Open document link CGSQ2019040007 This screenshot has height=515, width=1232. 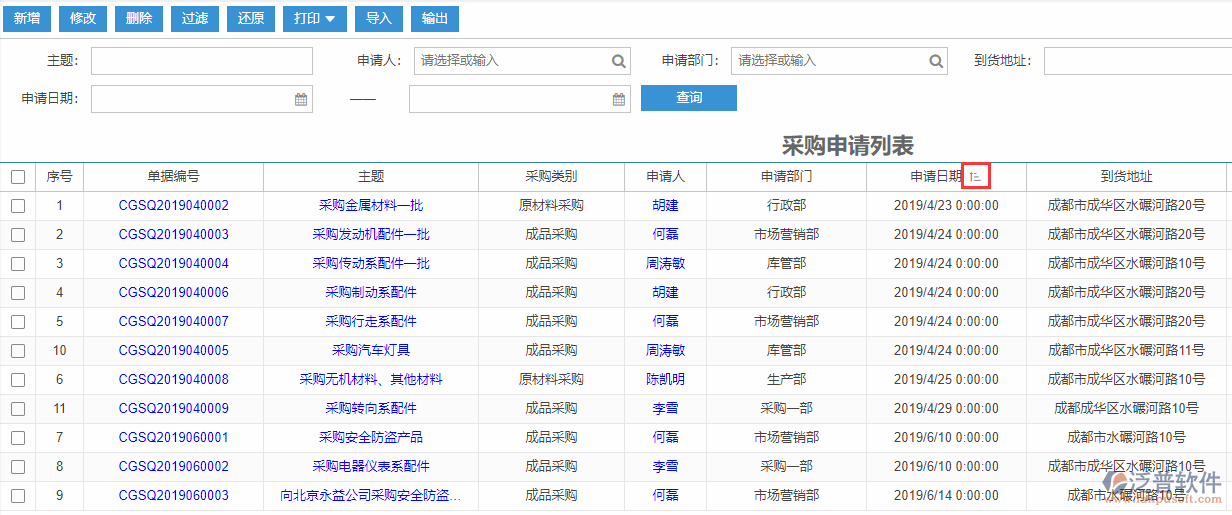174,322
